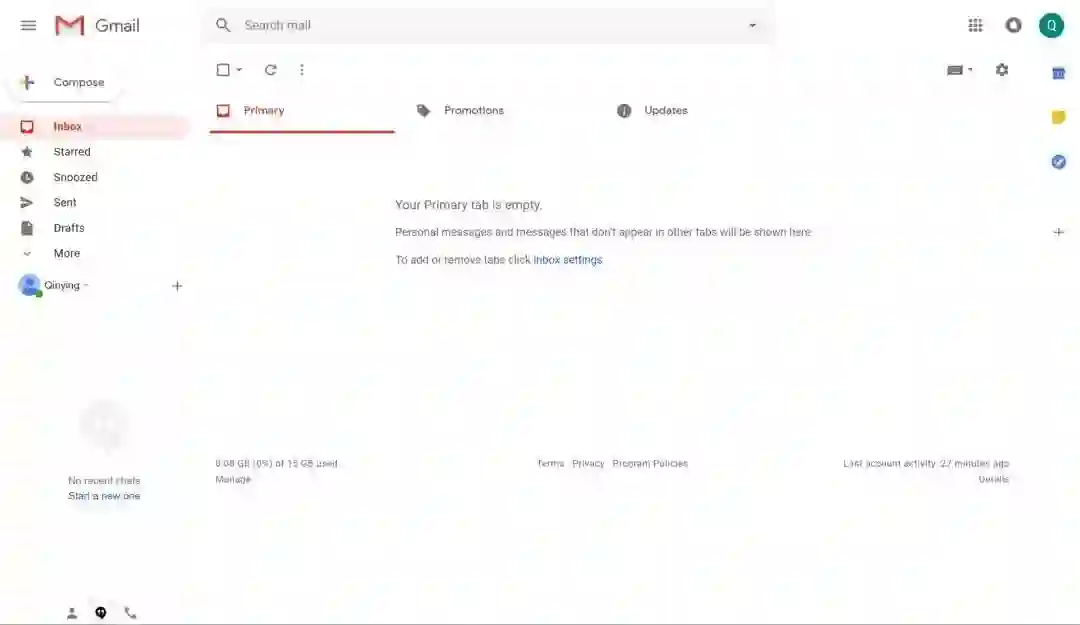
Task: Open the three-dot More options menu
Action: point(302,70)
